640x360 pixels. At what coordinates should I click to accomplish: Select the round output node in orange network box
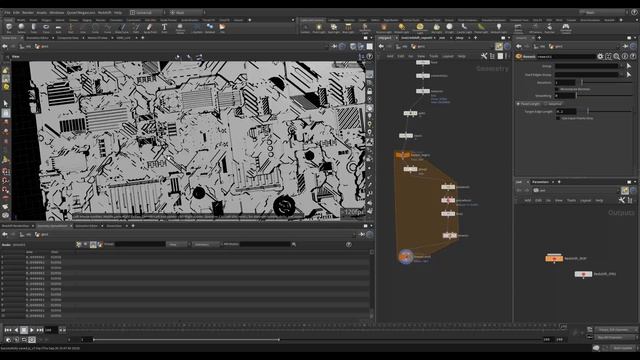pos(406,257)
